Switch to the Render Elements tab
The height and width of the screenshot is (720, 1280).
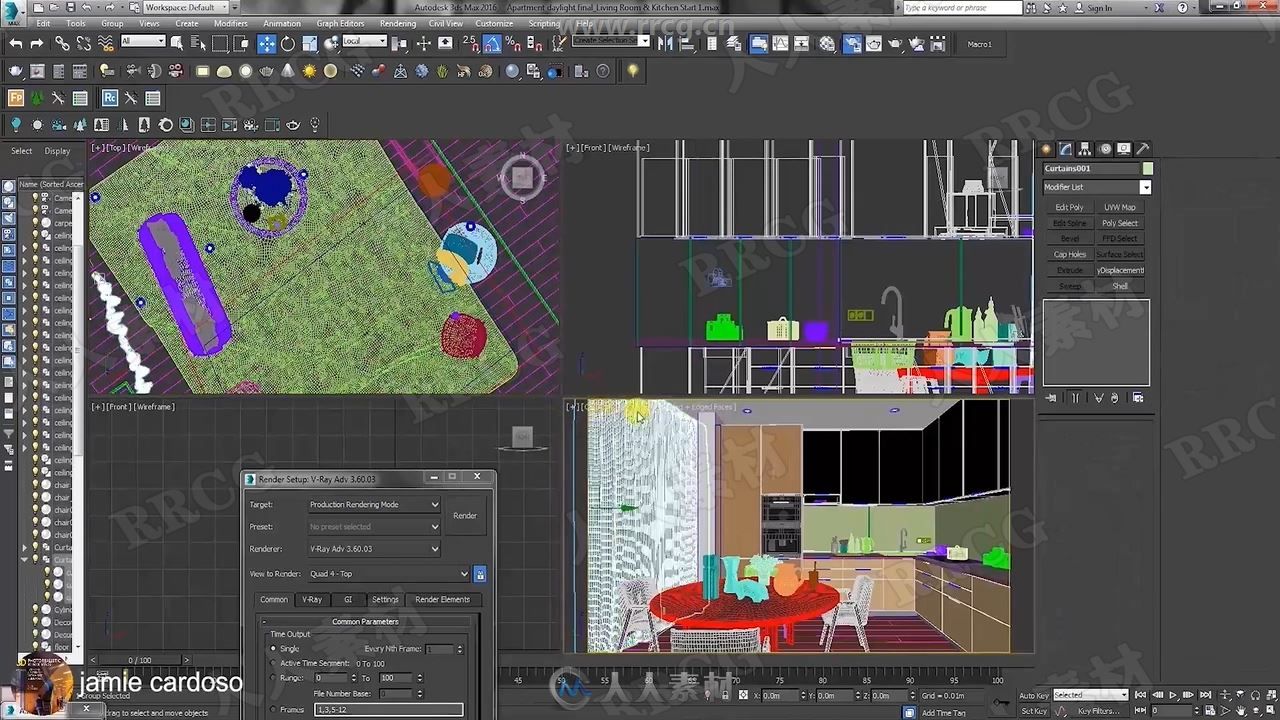pos(442,599)
